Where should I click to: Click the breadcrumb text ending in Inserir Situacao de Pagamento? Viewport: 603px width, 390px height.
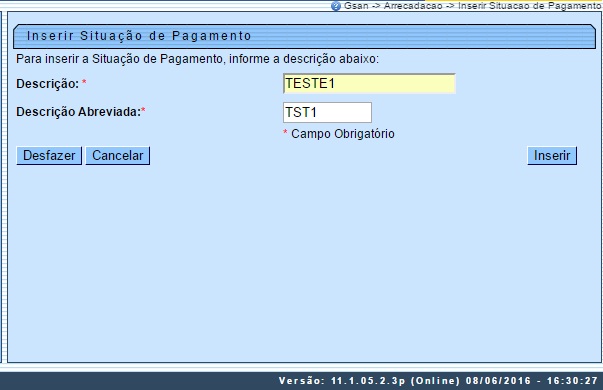coord(472,6)
